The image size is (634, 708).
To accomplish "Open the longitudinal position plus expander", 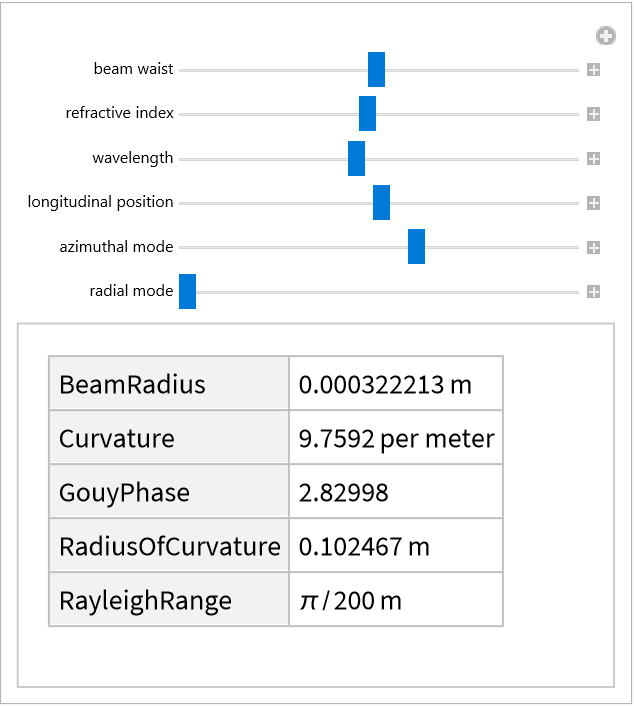I will click(x=593, y=203).
